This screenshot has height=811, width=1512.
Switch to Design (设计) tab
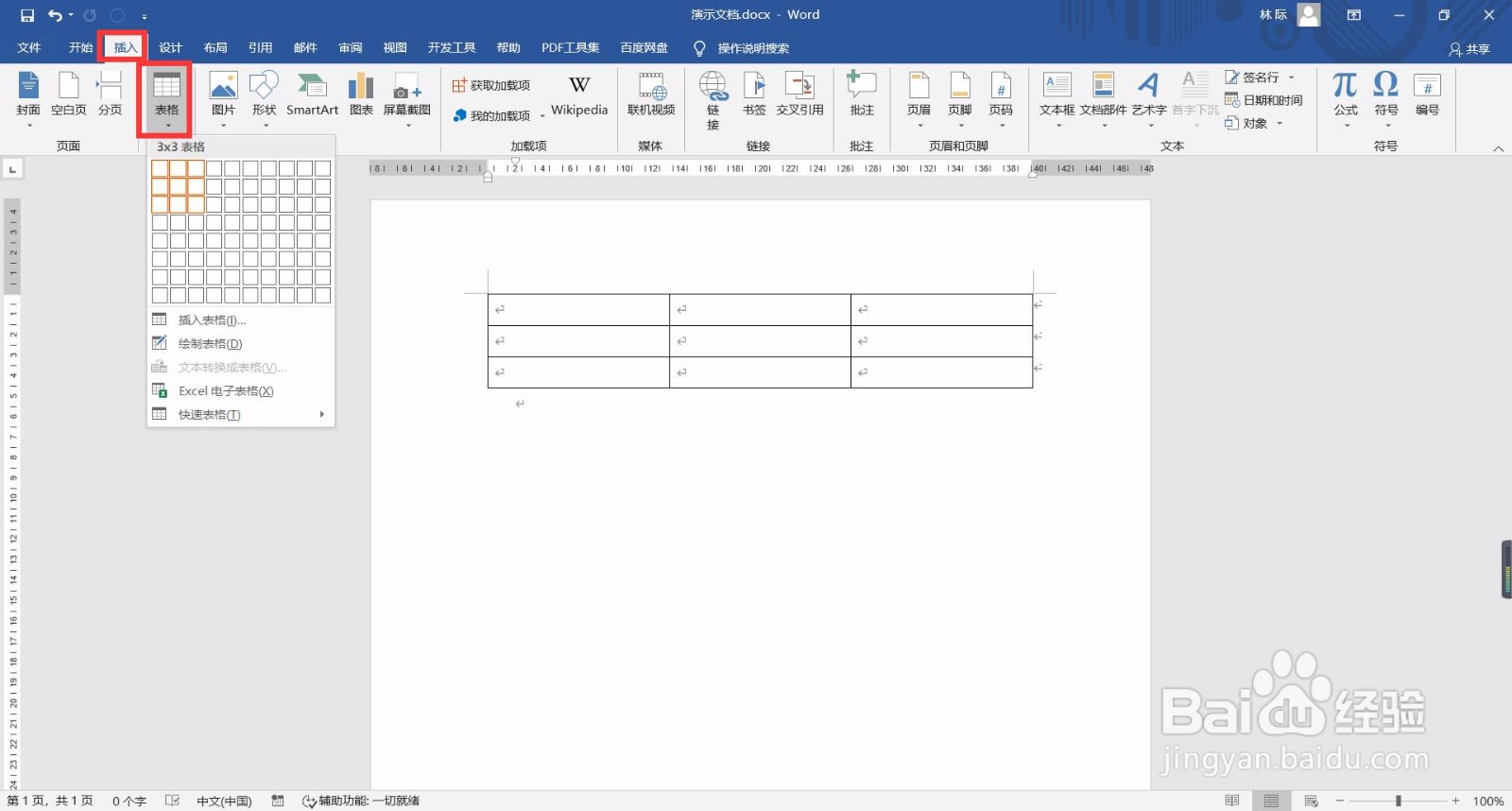coord(170,48)
